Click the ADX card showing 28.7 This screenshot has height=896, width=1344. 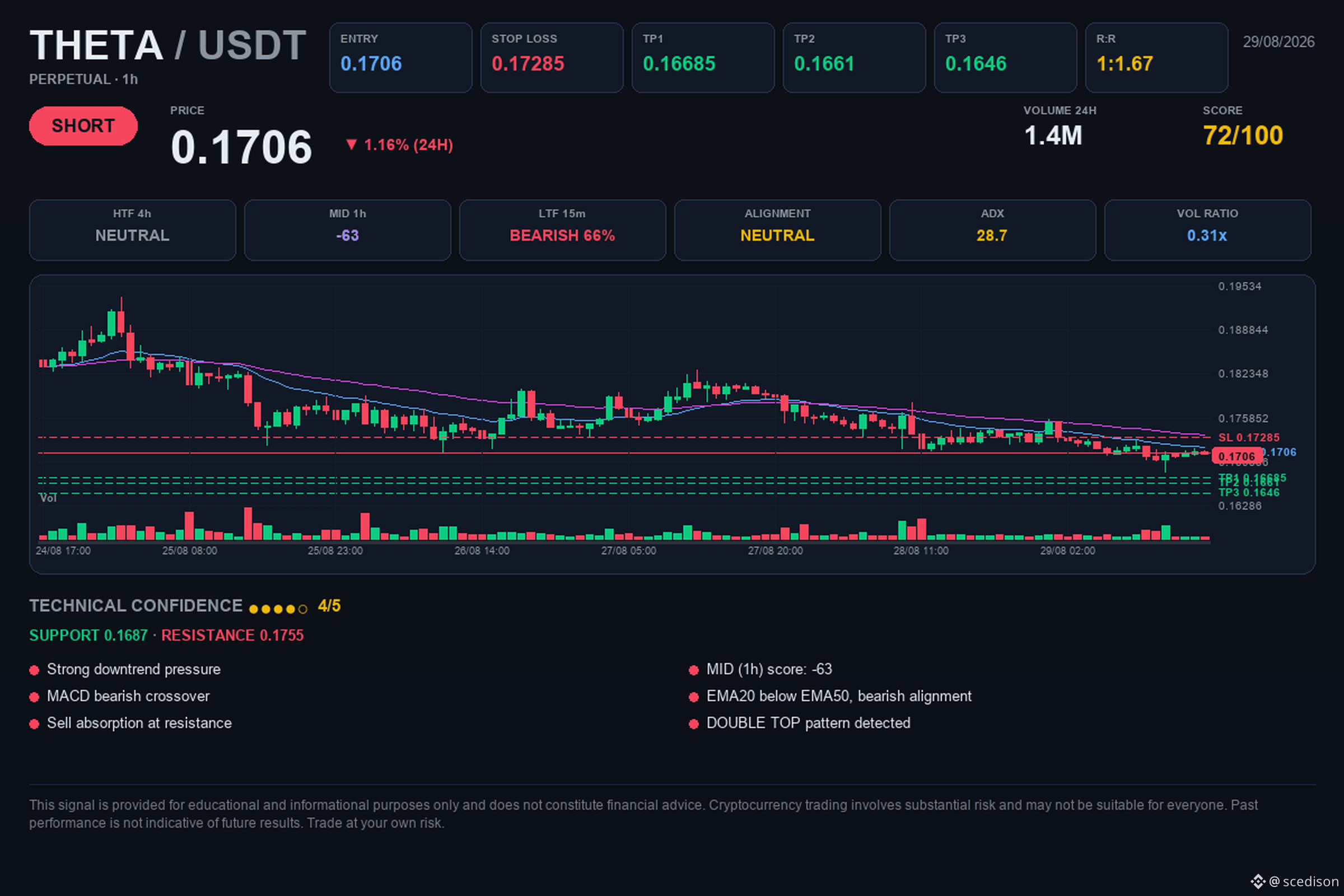(992, 230)
